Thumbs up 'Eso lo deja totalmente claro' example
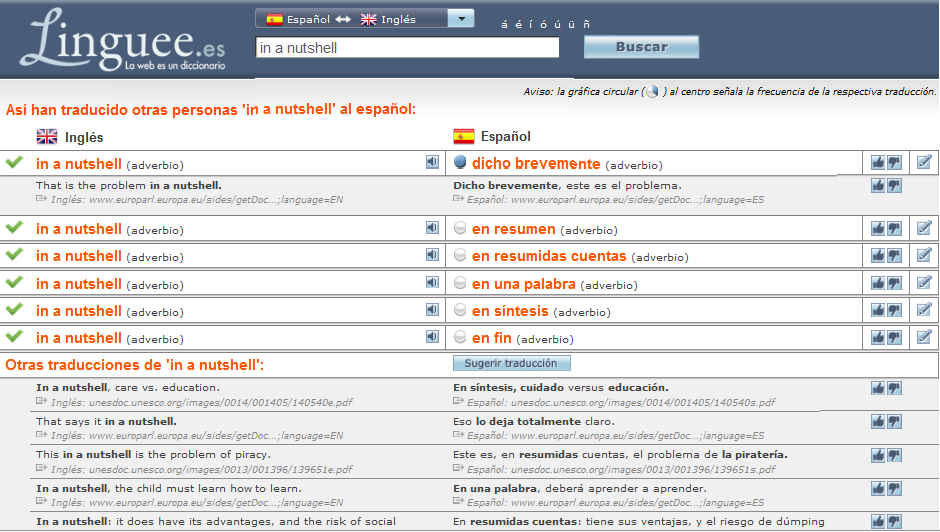 point(878,422)
